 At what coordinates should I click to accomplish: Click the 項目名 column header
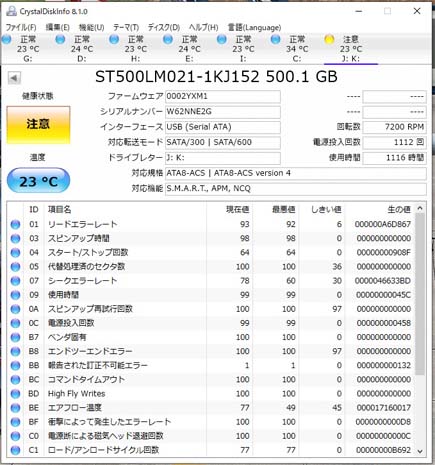[x=125, y=209]
